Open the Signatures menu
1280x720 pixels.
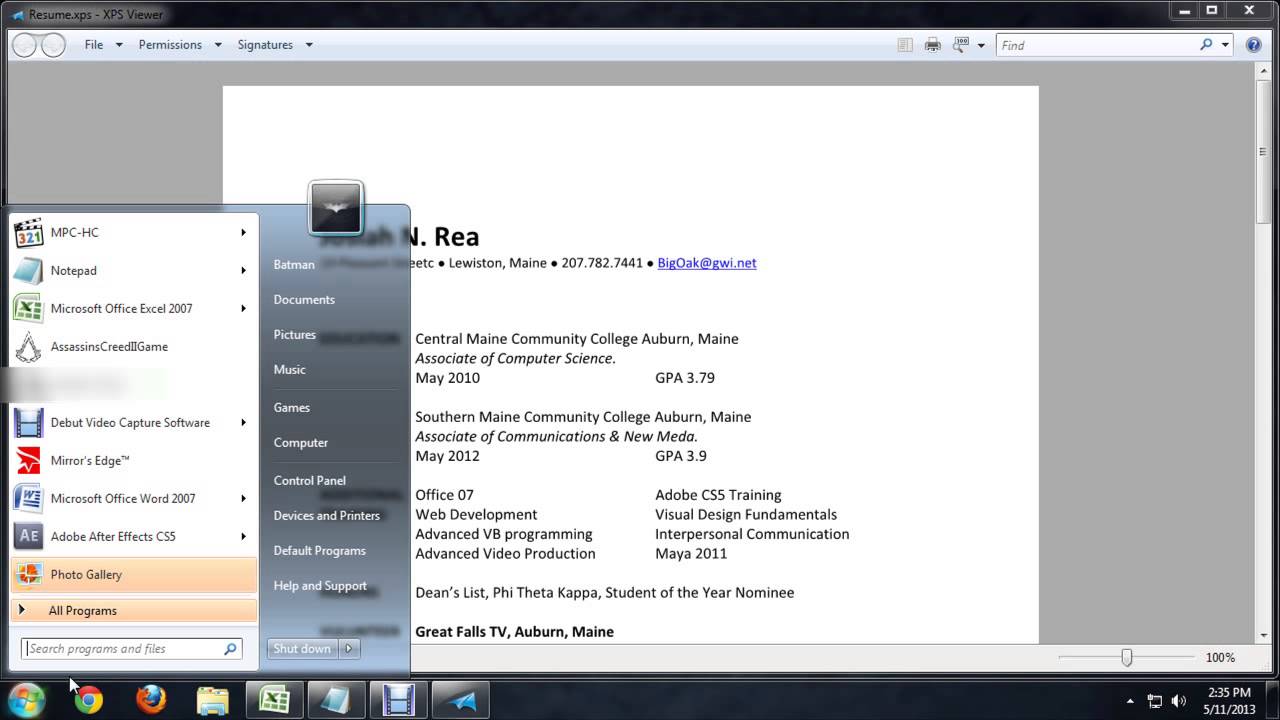tap(275, 45)
